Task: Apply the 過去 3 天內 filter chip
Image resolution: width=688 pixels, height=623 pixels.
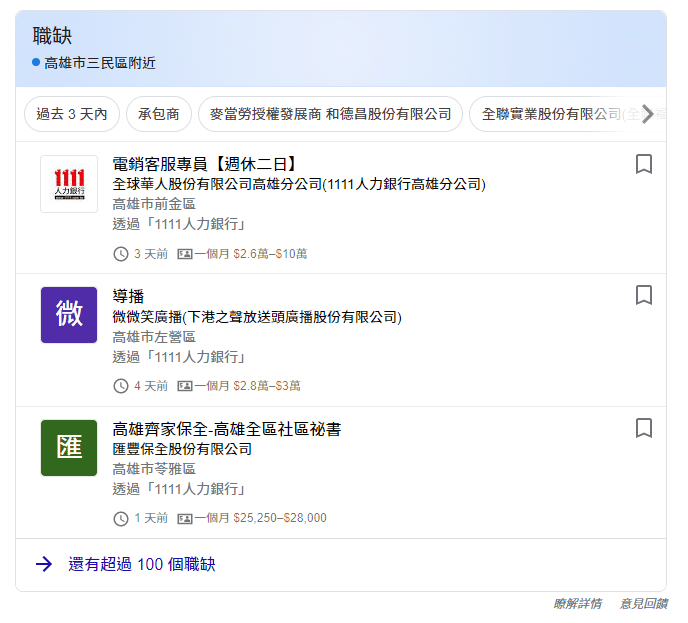Action: 72,114
